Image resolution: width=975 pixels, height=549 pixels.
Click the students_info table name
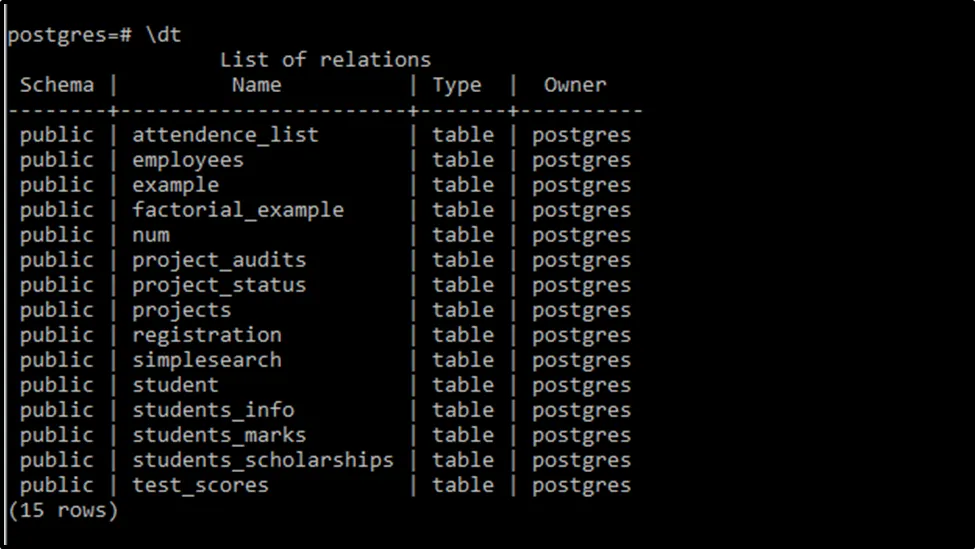pyautogui.click(x=213, y=410)
